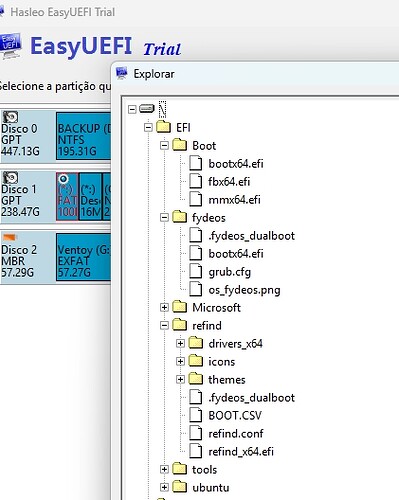The image size is (399, 500).
Task: Click the Explorar dialog title icon
Action: point(122,73)
